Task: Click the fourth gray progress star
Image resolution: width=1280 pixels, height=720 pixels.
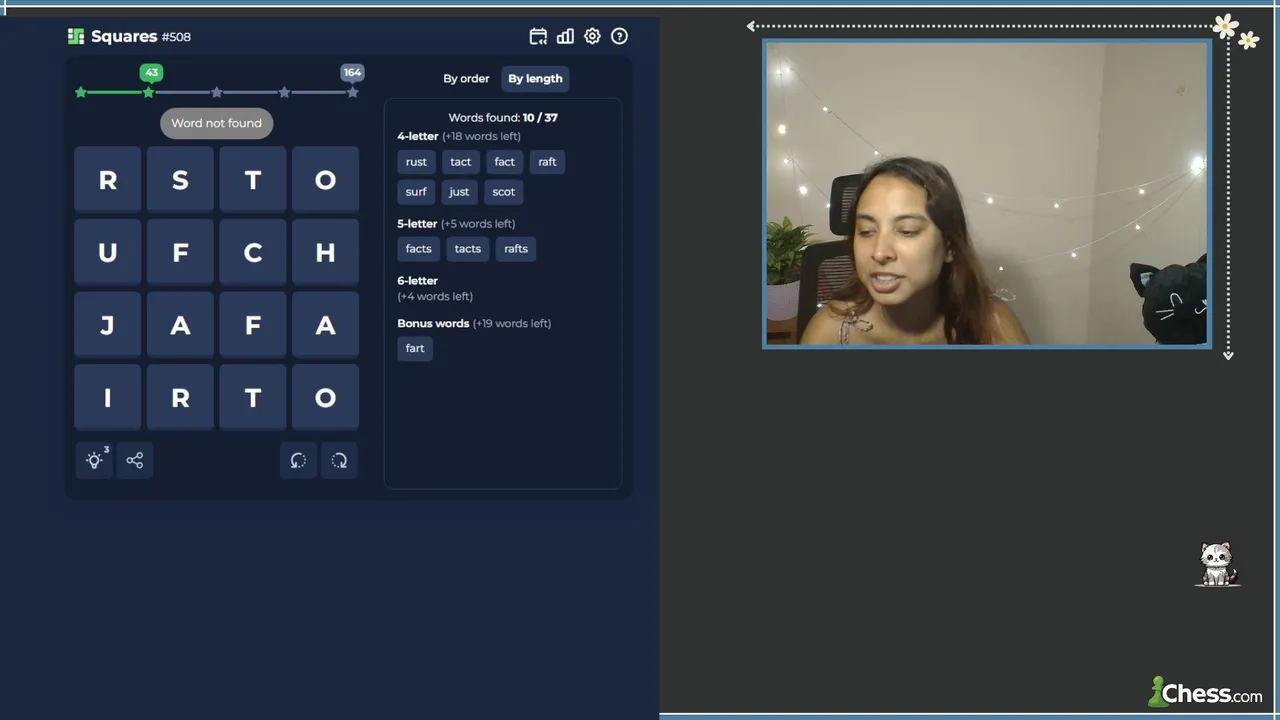Action: [x=285, y=92]
